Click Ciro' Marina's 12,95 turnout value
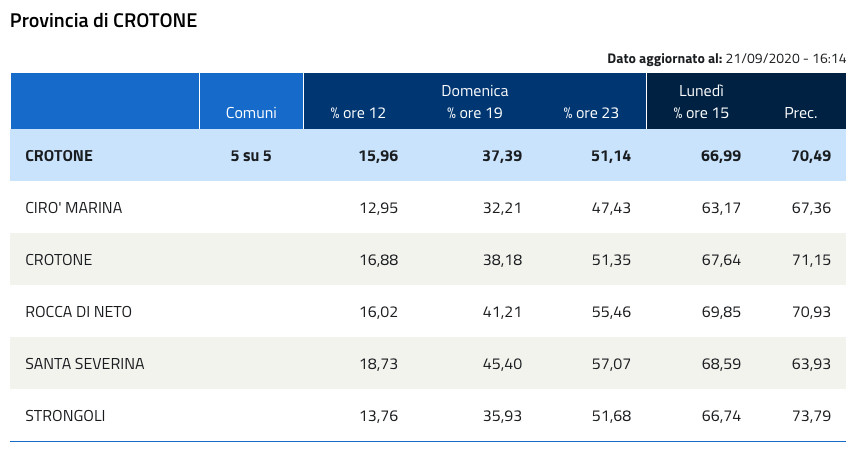Viewport: 861px width, 460px height. pos(378,208)
